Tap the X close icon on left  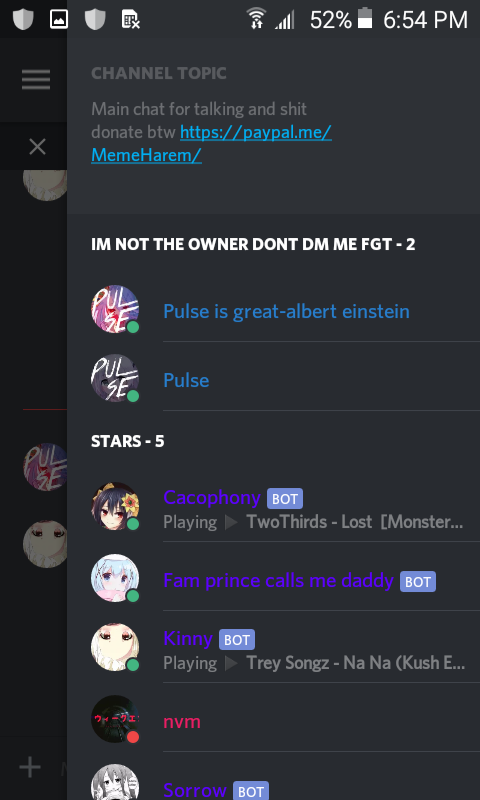[37, 147]
